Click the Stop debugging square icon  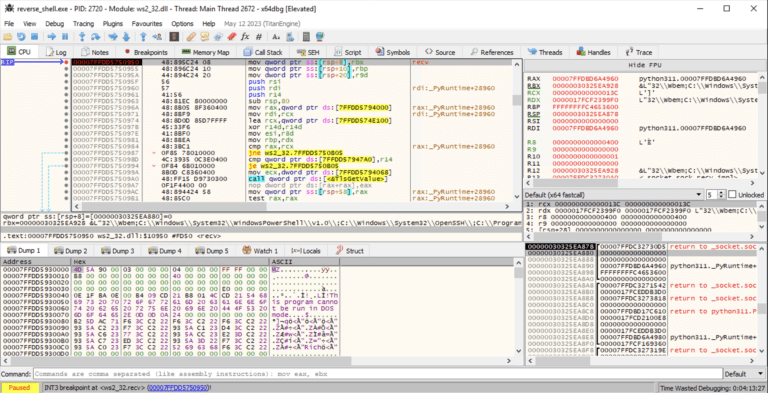pos(34,37)
